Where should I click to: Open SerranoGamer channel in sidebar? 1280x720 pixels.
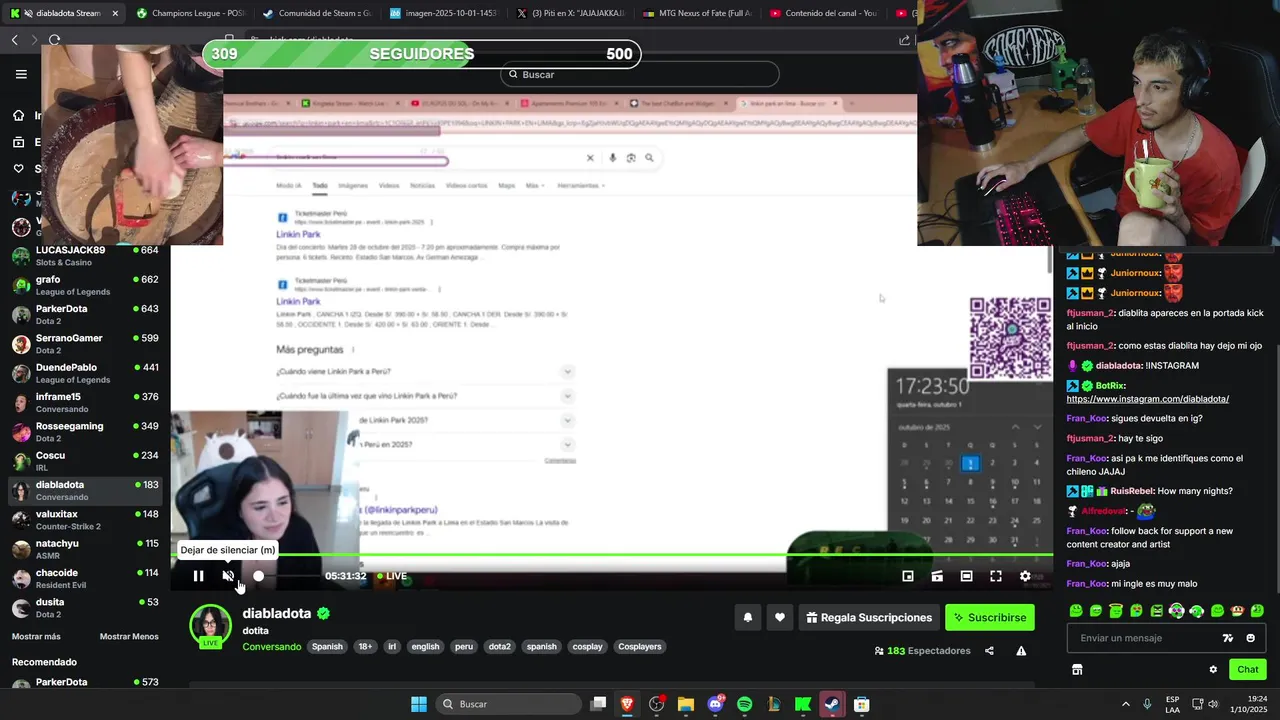(85, 344)
